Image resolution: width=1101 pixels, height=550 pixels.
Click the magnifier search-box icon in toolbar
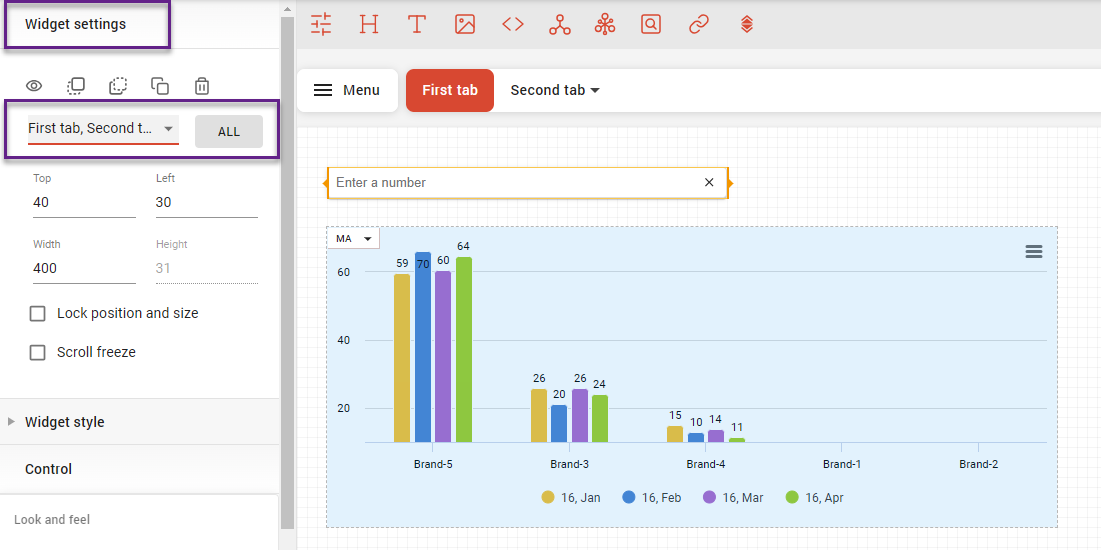[651, 25]
